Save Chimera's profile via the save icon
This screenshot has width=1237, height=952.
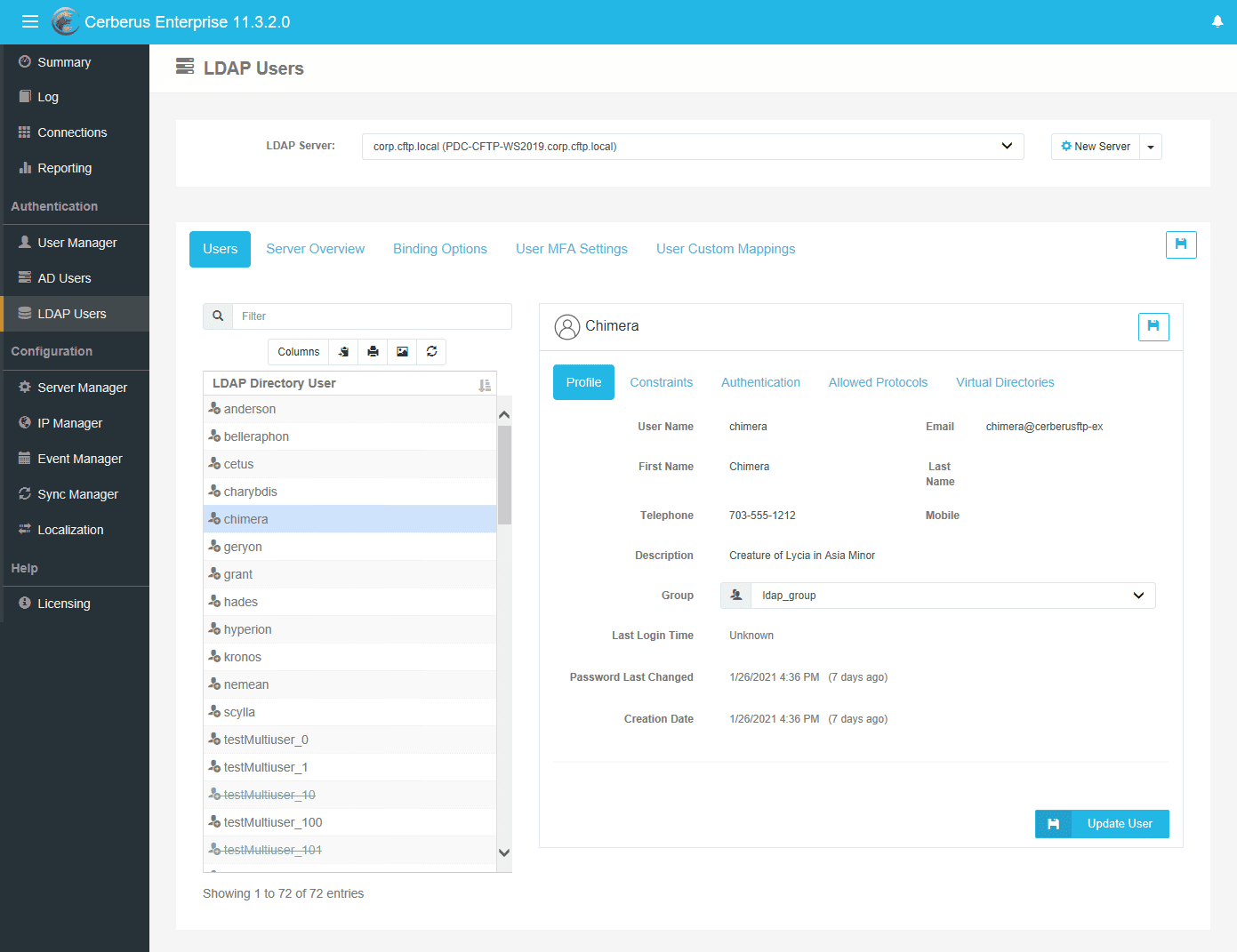coord(1153,326)
